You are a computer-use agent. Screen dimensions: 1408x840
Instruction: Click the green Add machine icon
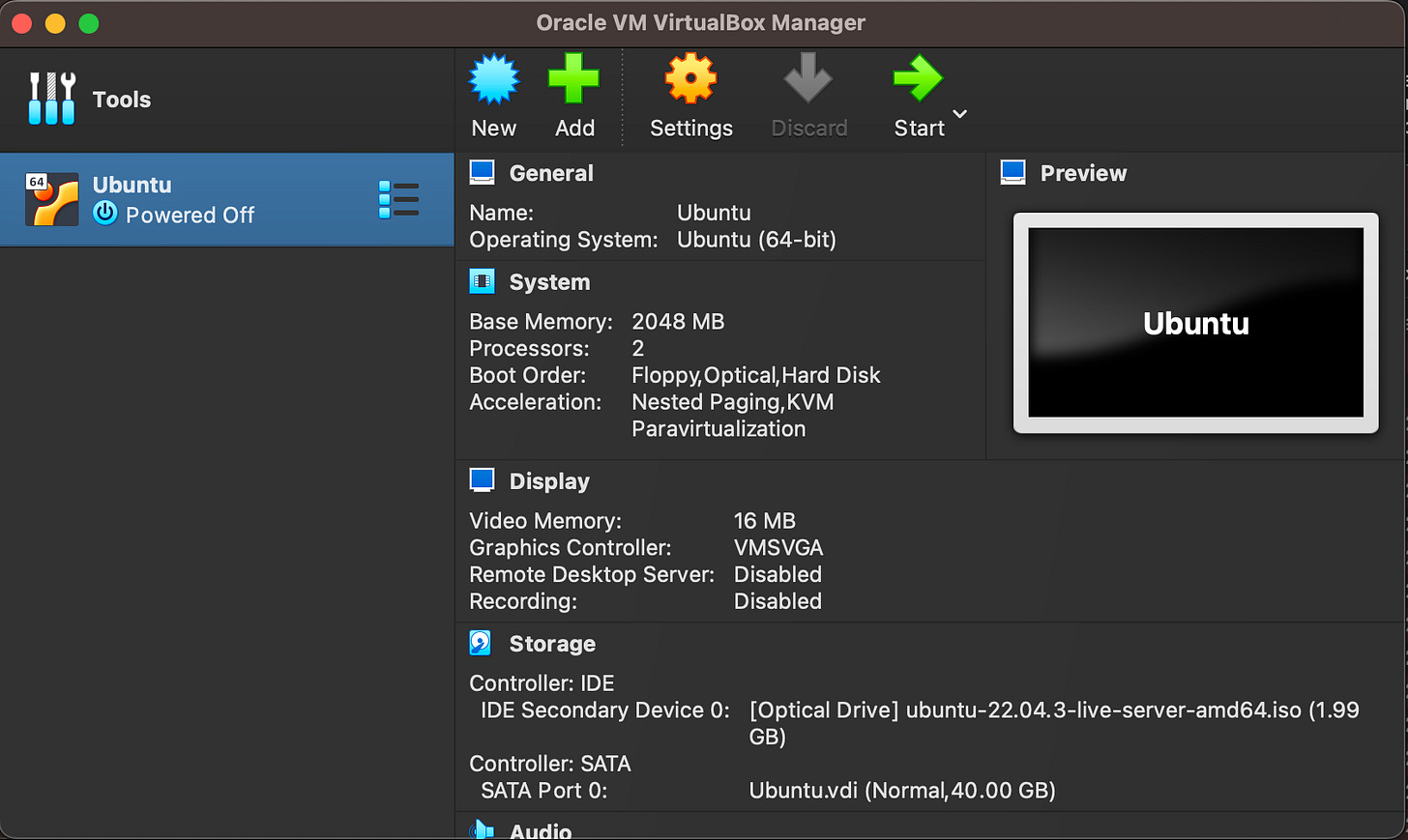(573, 78)
